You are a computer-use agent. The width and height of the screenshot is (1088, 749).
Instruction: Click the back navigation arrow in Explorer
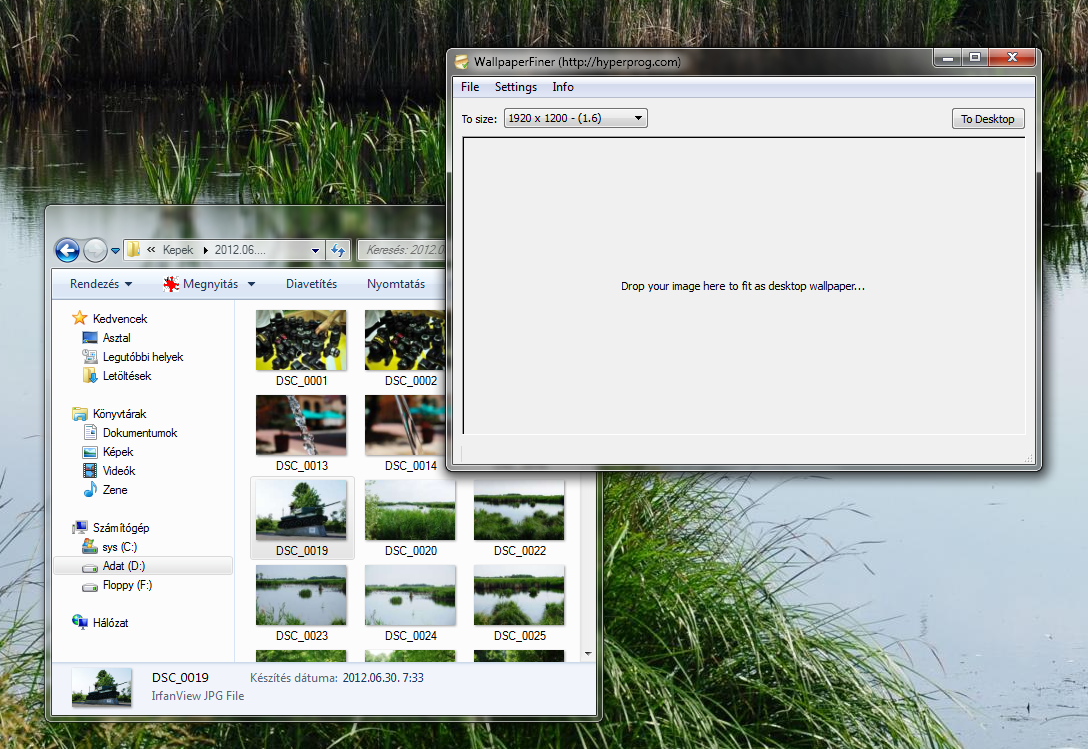click(x=67, y=250)
